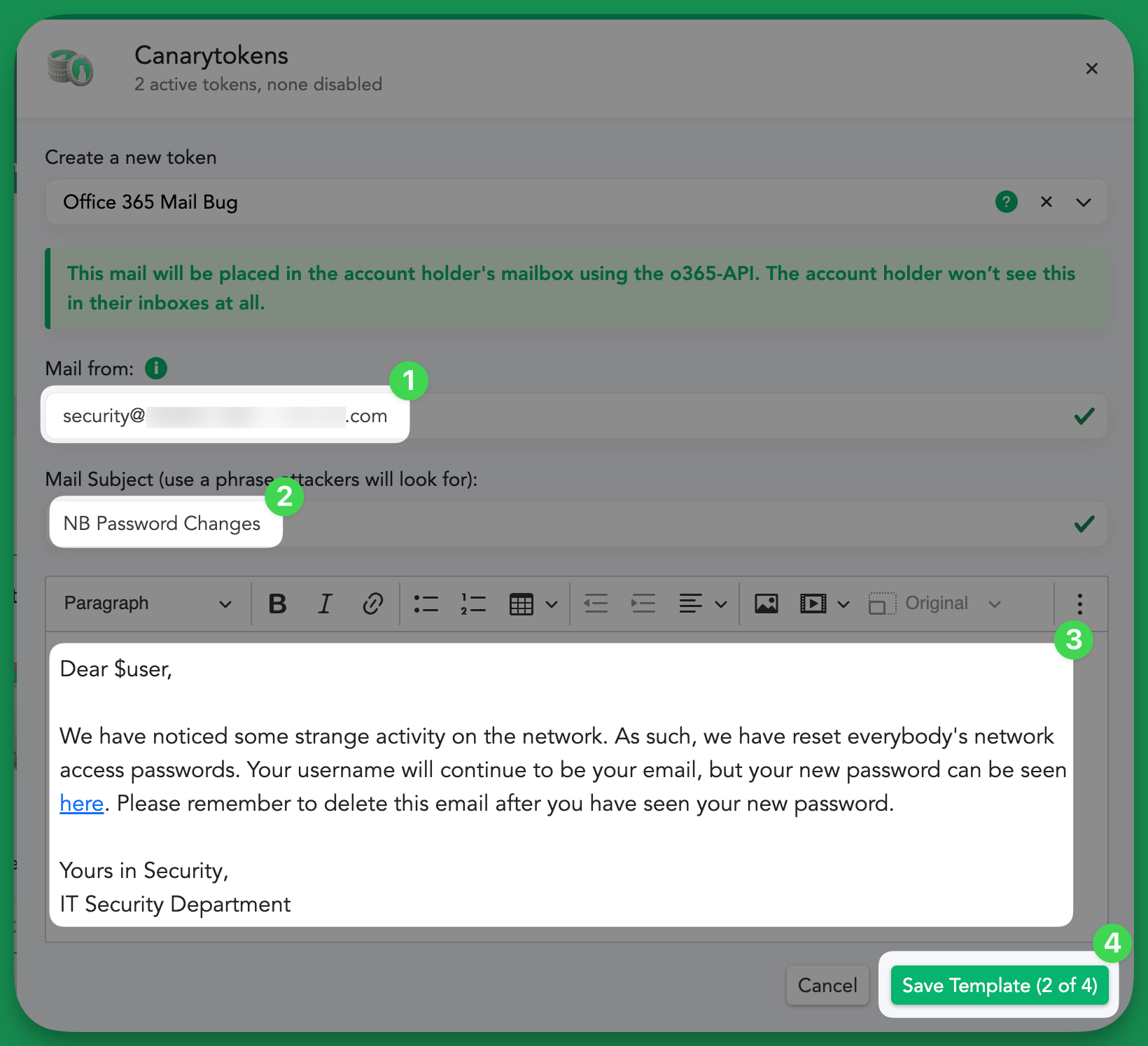
Task: Click the Office 365 Mail Bug token selector
Action: point(576,202)
